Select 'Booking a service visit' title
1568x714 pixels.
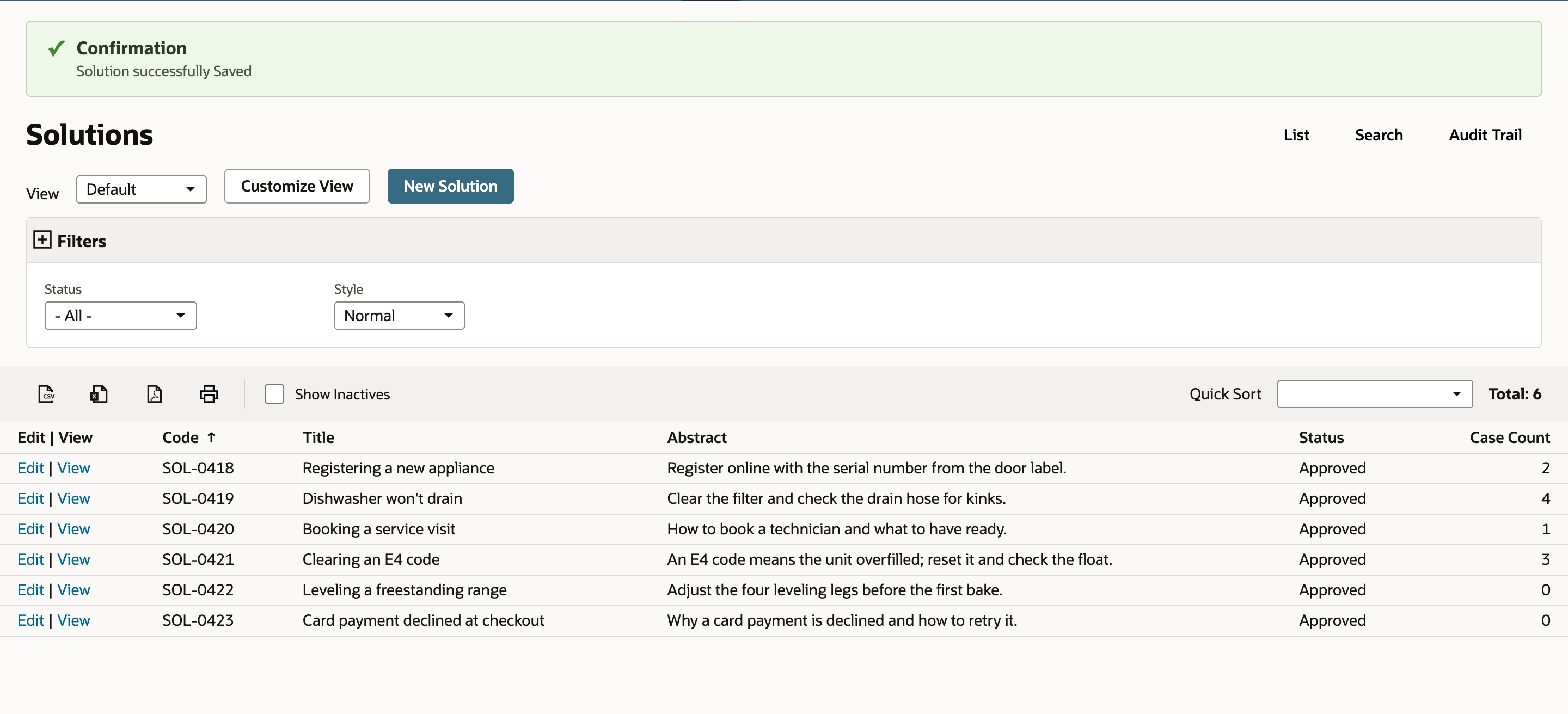[x=378, y=529]
